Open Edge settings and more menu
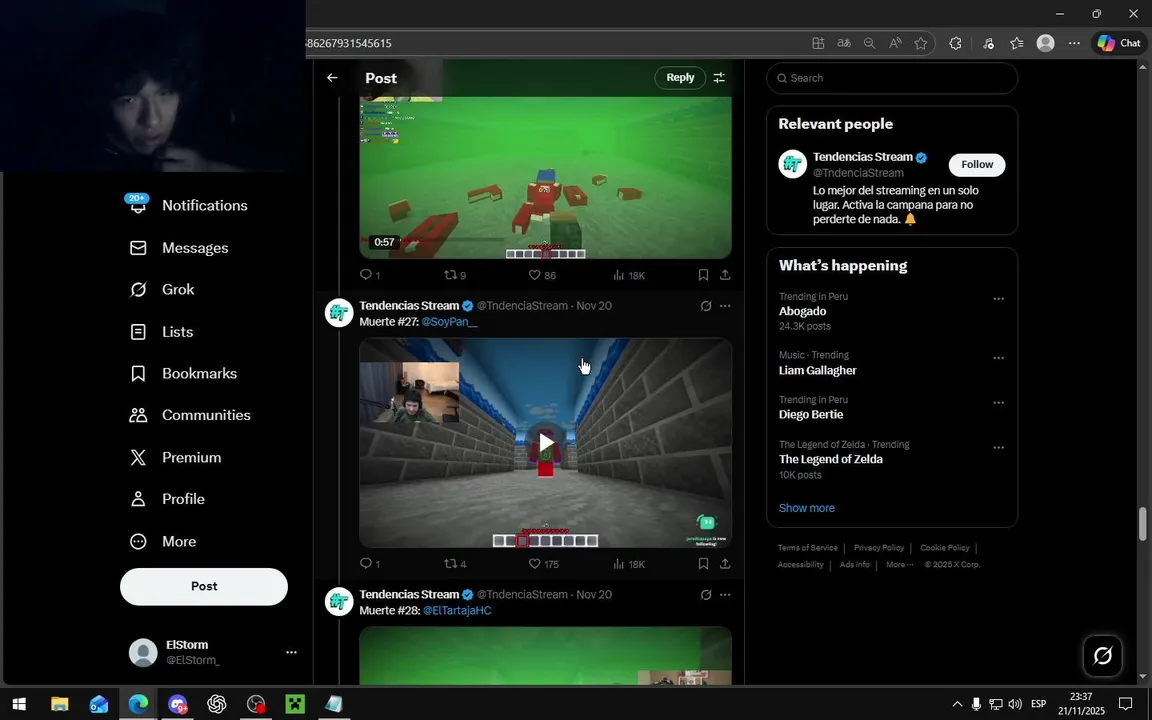Image resolution: width=1152 pixels, height=720 pixels. [x=1074, y=43]
